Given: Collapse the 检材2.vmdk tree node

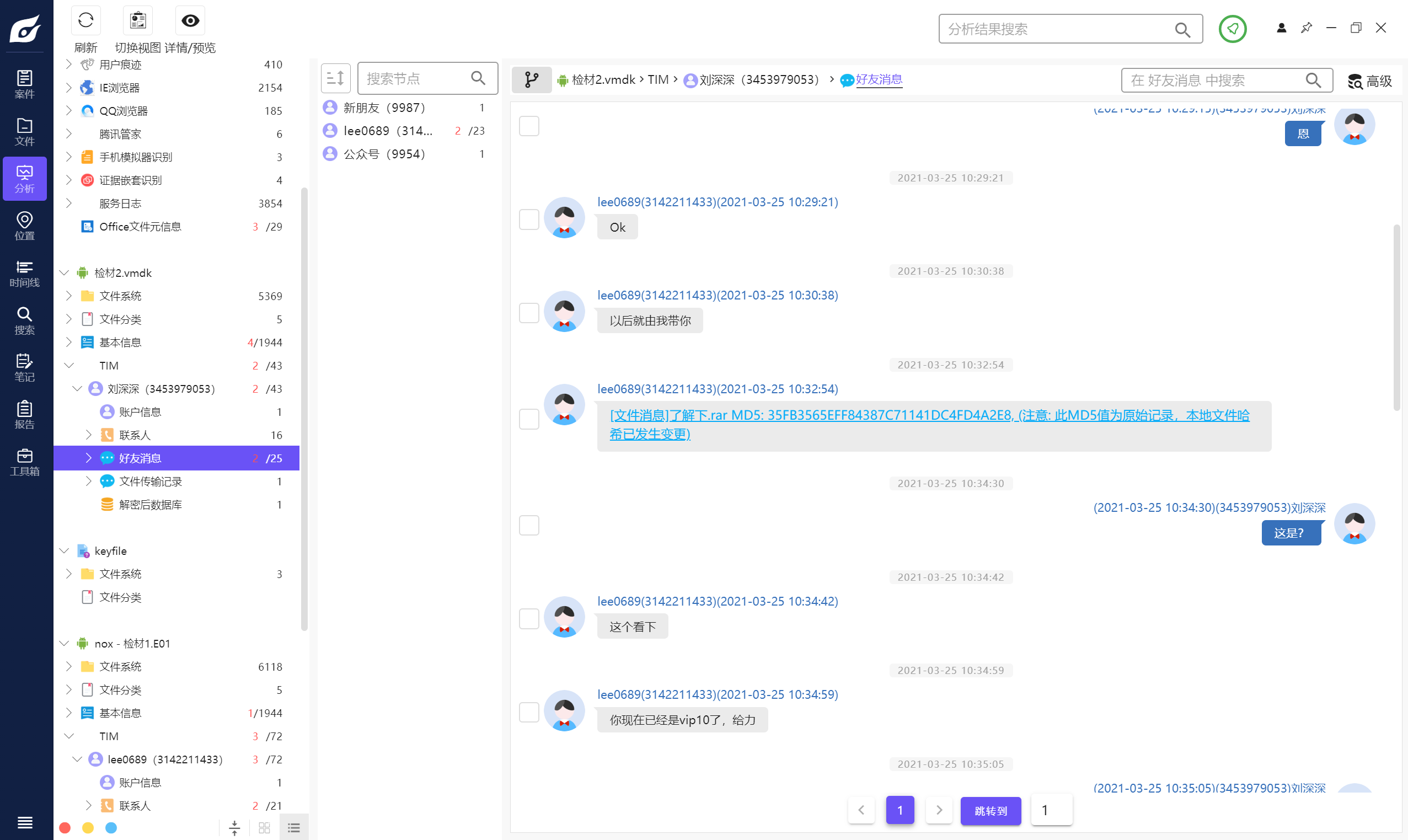Looking at the screenshot, I should click(x=64, y=273).
